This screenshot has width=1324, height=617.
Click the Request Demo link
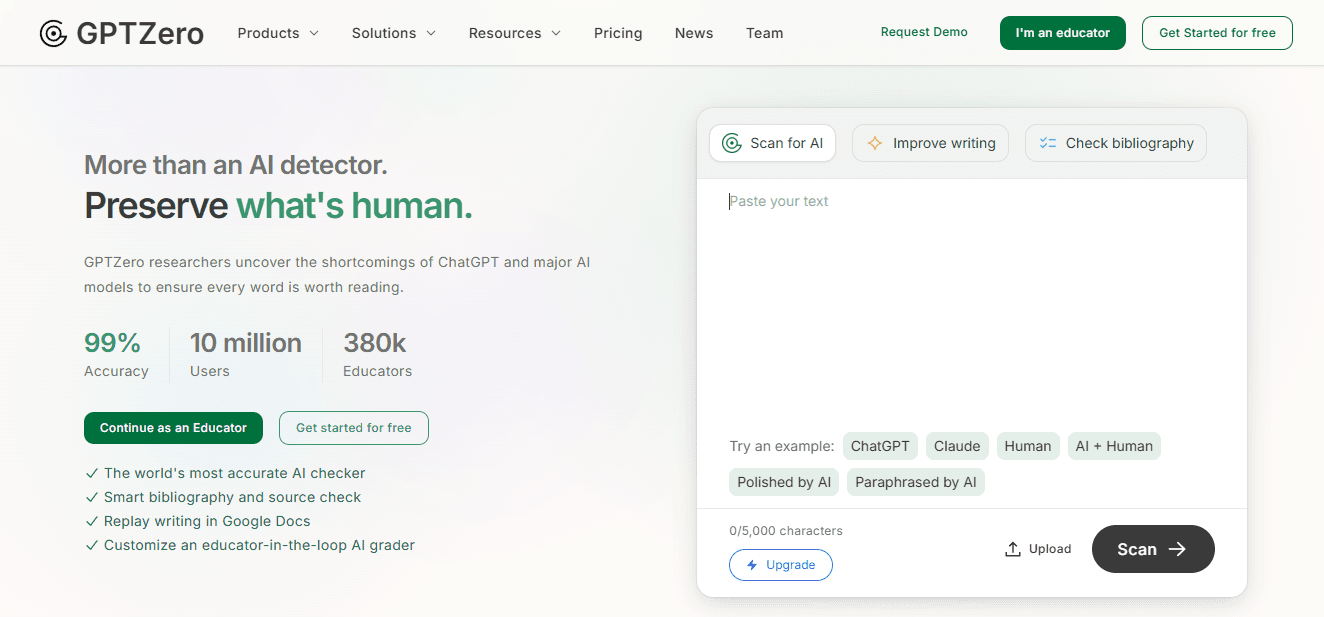(924, 32)
